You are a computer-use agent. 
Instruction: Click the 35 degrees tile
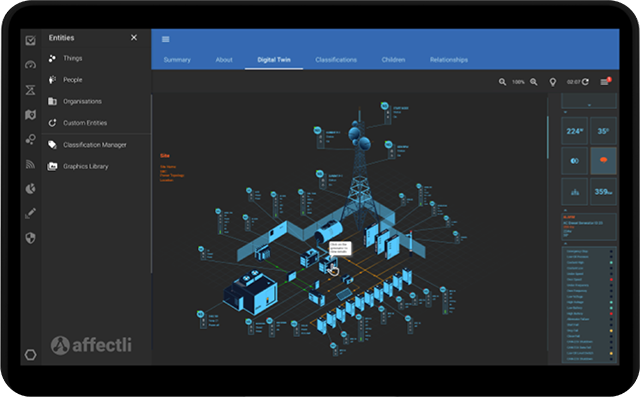603,131
